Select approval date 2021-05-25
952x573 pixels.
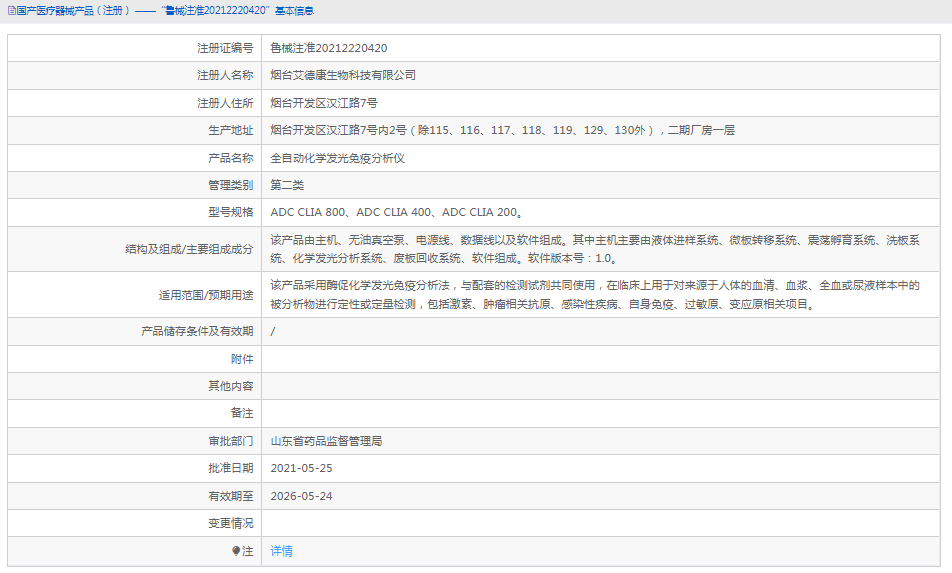(301, 468)
